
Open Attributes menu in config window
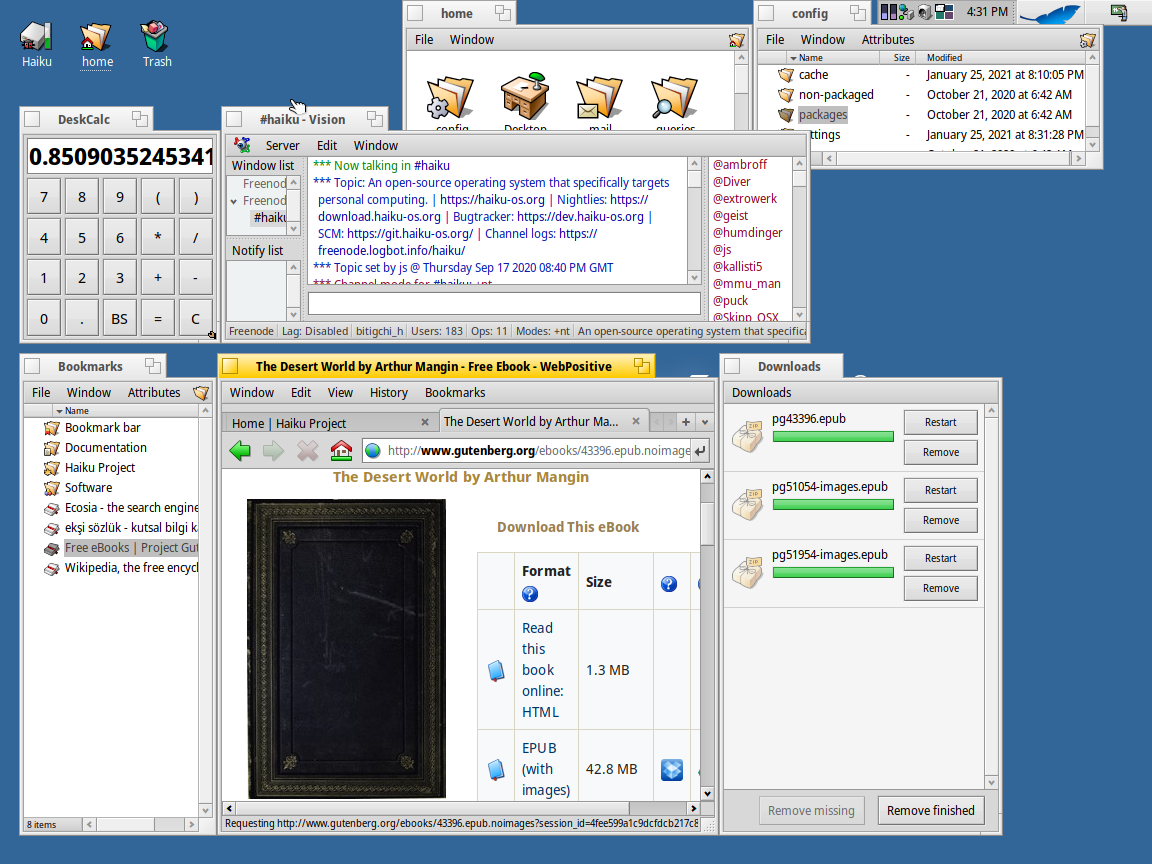[x=888, y=40]
